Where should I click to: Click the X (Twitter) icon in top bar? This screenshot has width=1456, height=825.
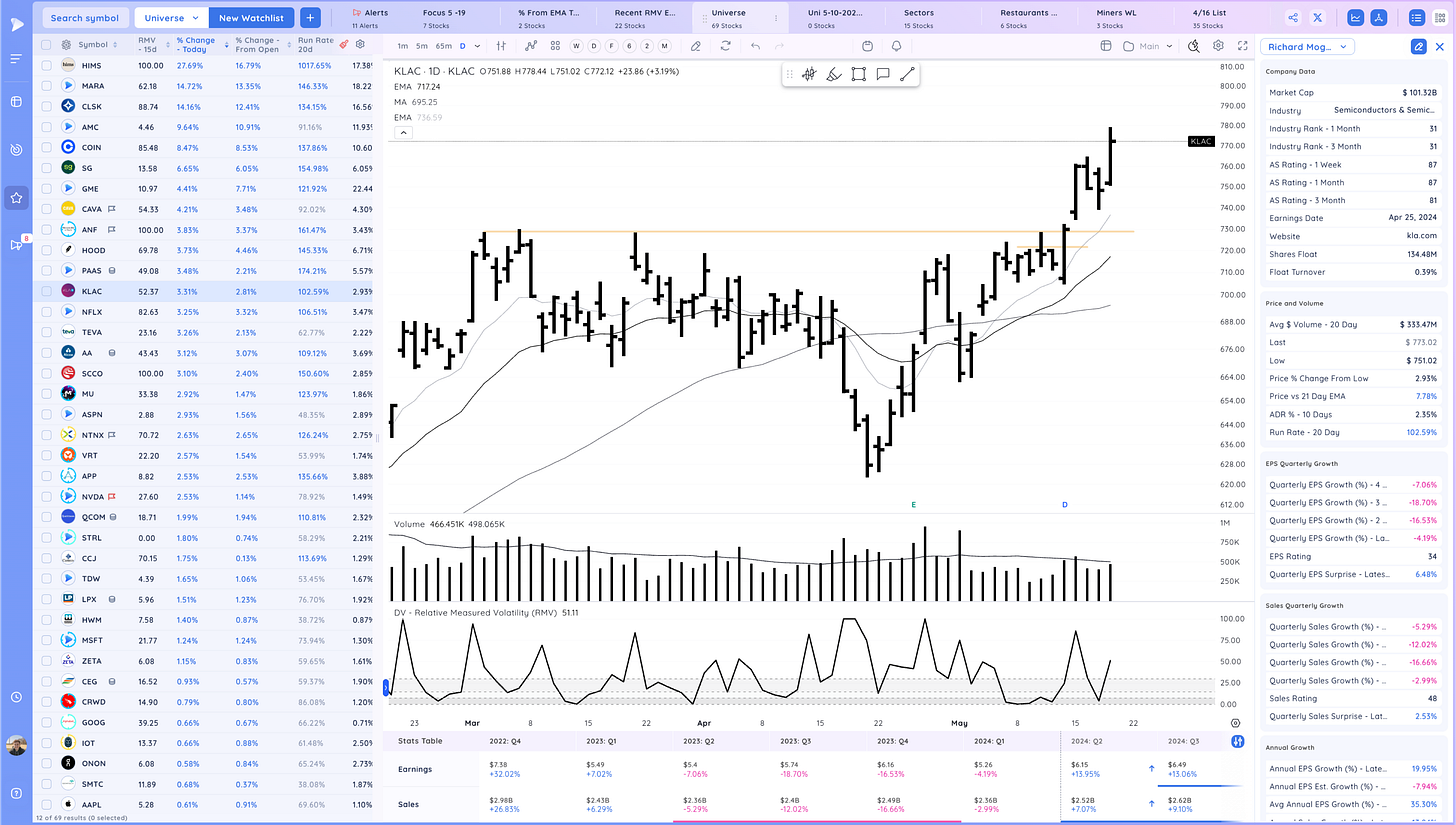pos(1318,17)
